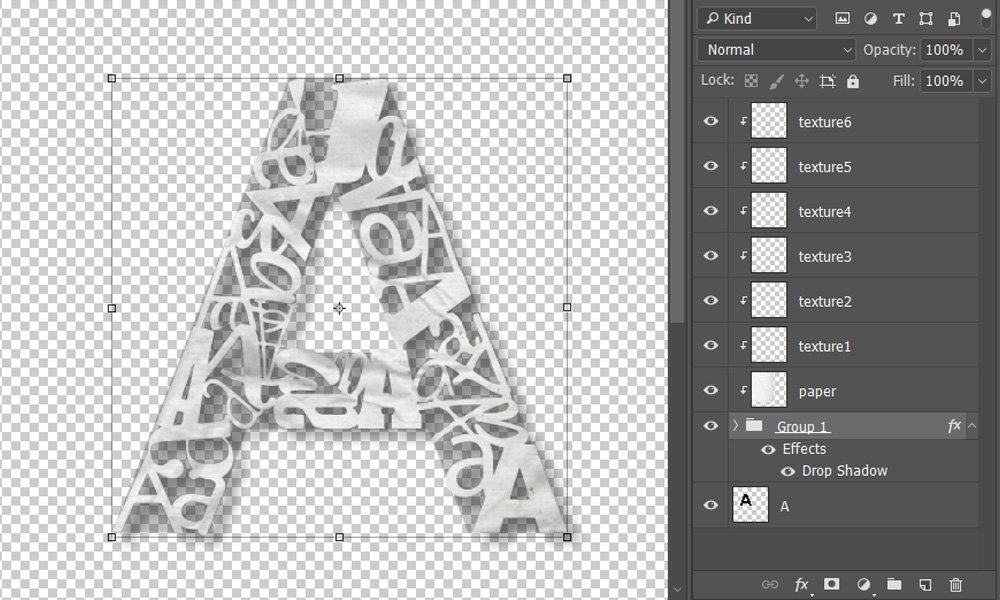Filter layers by type layer icon
The height and width of the screenshot is (600, 1000).
pyautogui.click(x=898, y=18)
